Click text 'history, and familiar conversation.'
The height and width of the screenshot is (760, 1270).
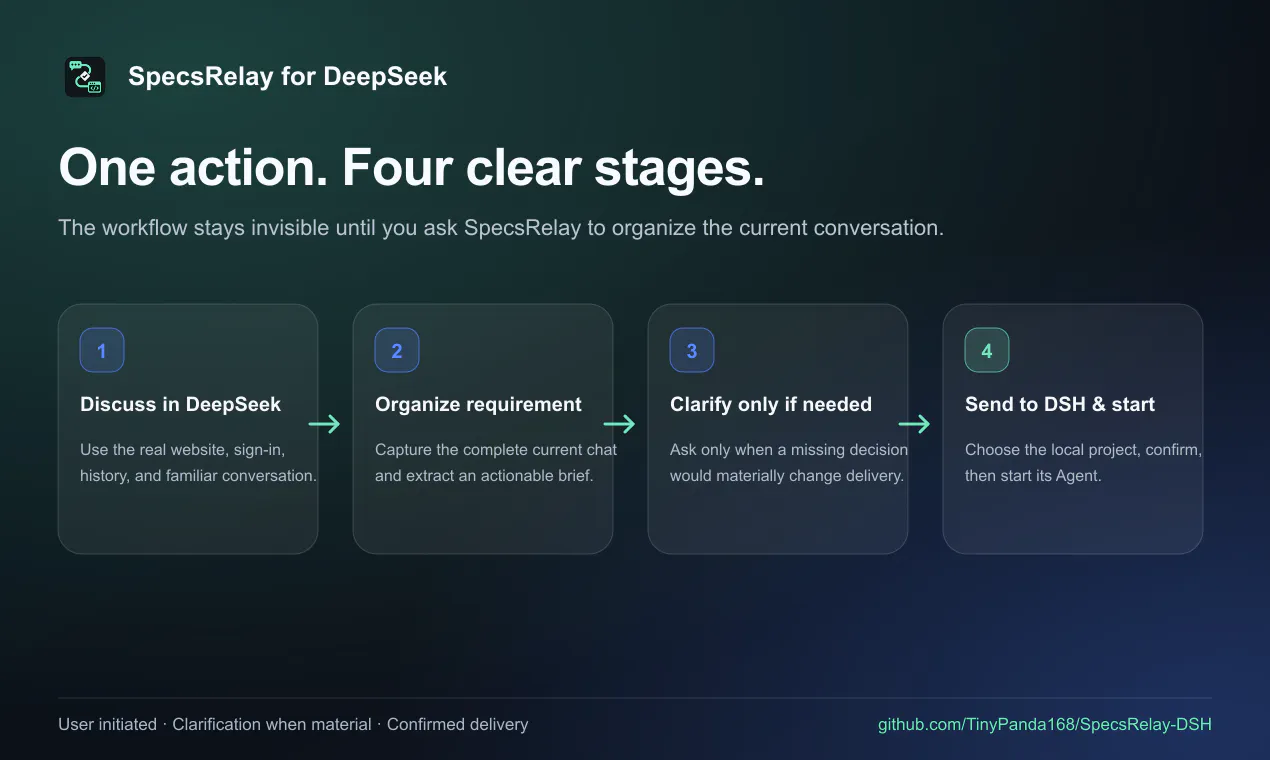pyautogui.click(x=198, y=476)
